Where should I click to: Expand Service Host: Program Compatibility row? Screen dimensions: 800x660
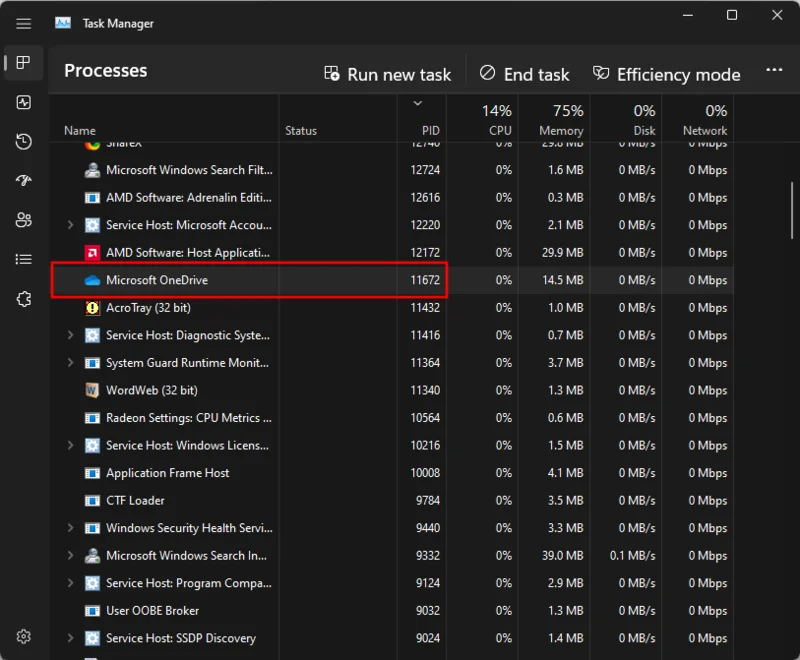point(70,583)
